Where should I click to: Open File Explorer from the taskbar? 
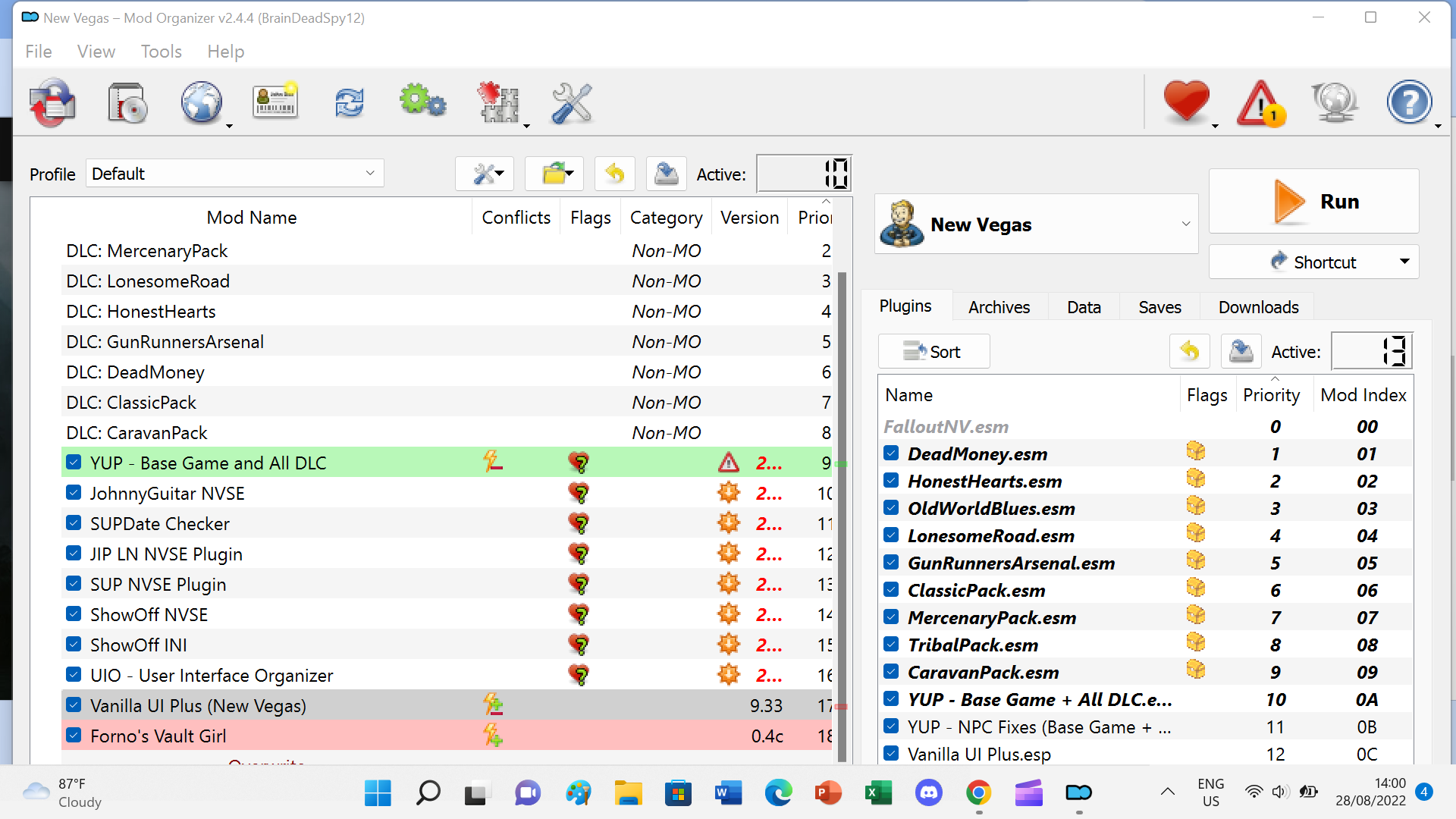tap(629, 793)
